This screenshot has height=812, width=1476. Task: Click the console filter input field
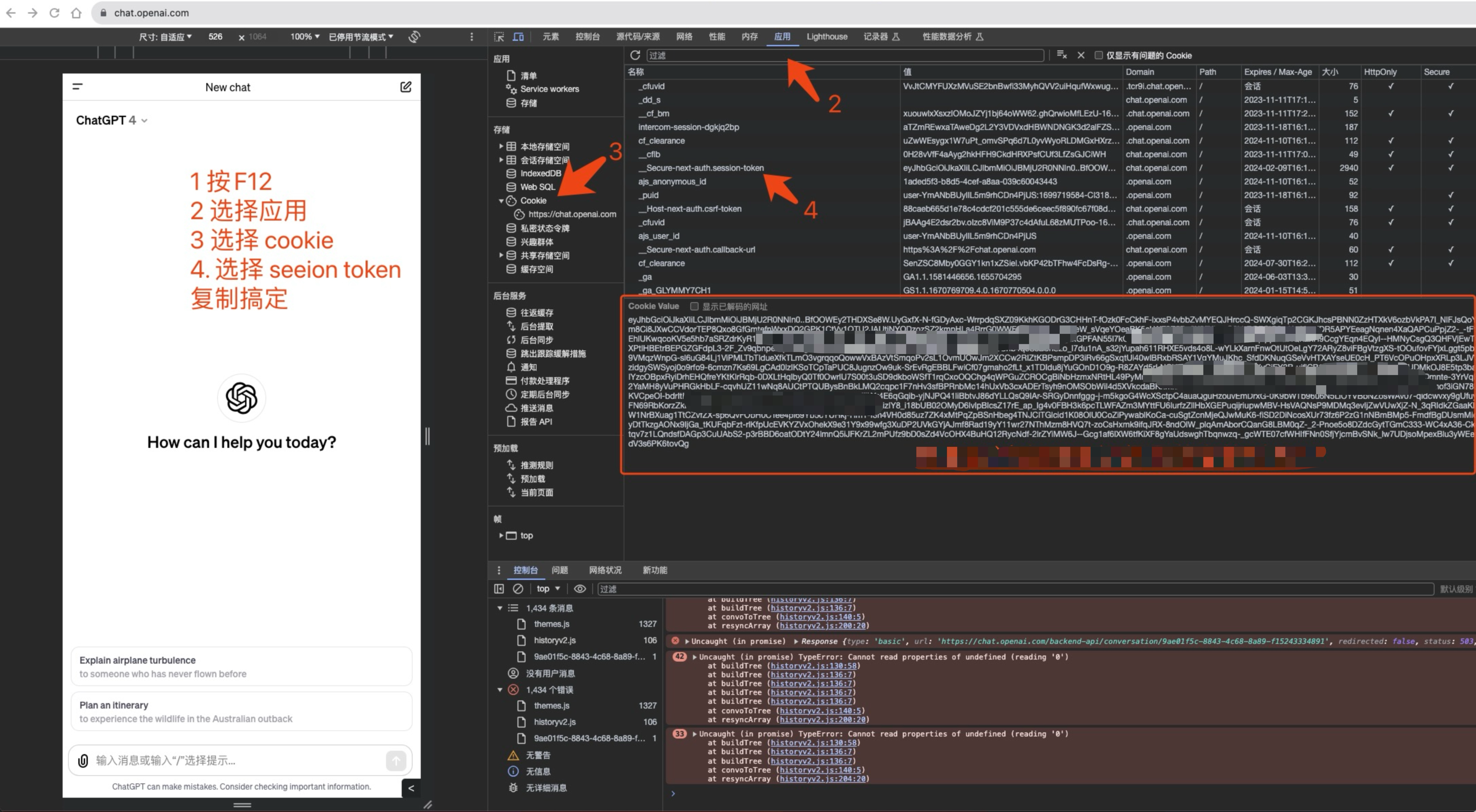pyautogui.click(x=1015, y=589)
